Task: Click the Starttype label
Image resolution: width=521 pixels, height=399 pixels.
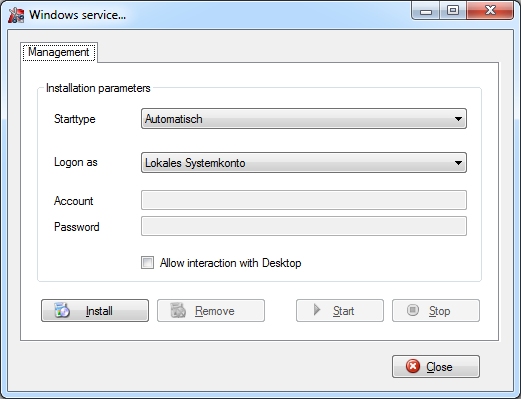Action: coord(75,119)
